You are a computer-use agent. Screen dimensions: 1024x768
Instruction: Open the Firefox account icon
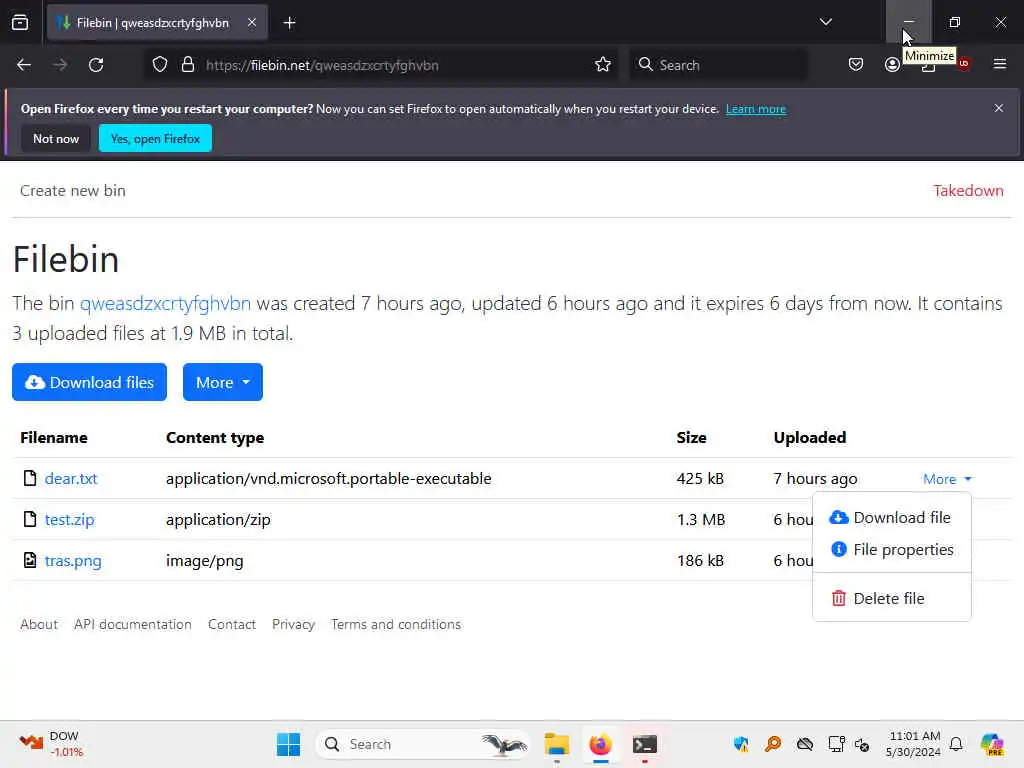click(x=892, y=65)
